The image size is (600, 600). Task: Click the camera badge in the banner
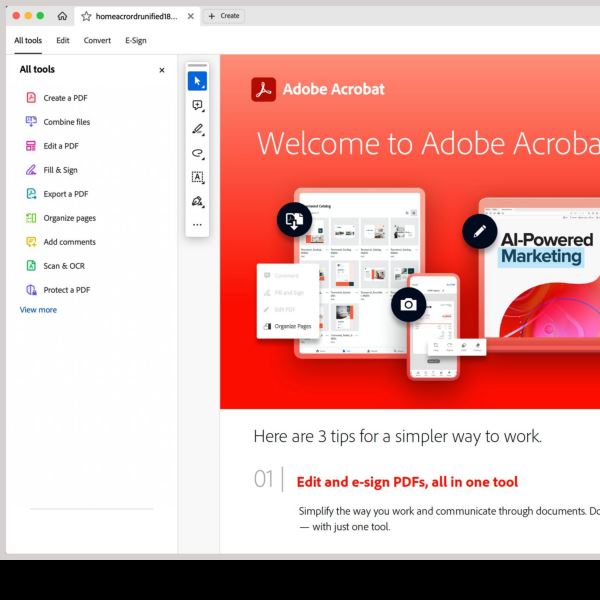coord(408,305)
